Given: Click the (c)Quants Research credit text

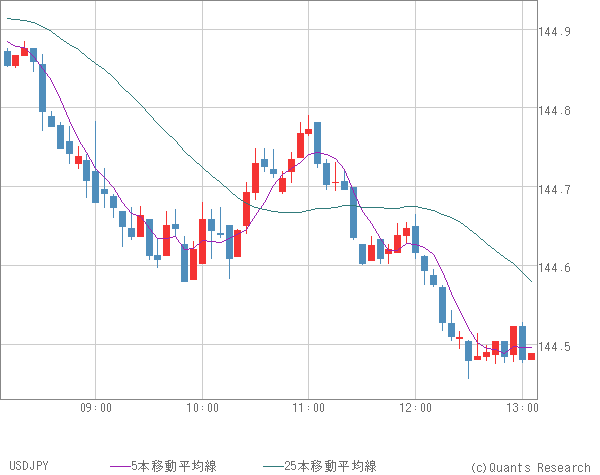Looking at the screenshot, I should coord(530,467).
